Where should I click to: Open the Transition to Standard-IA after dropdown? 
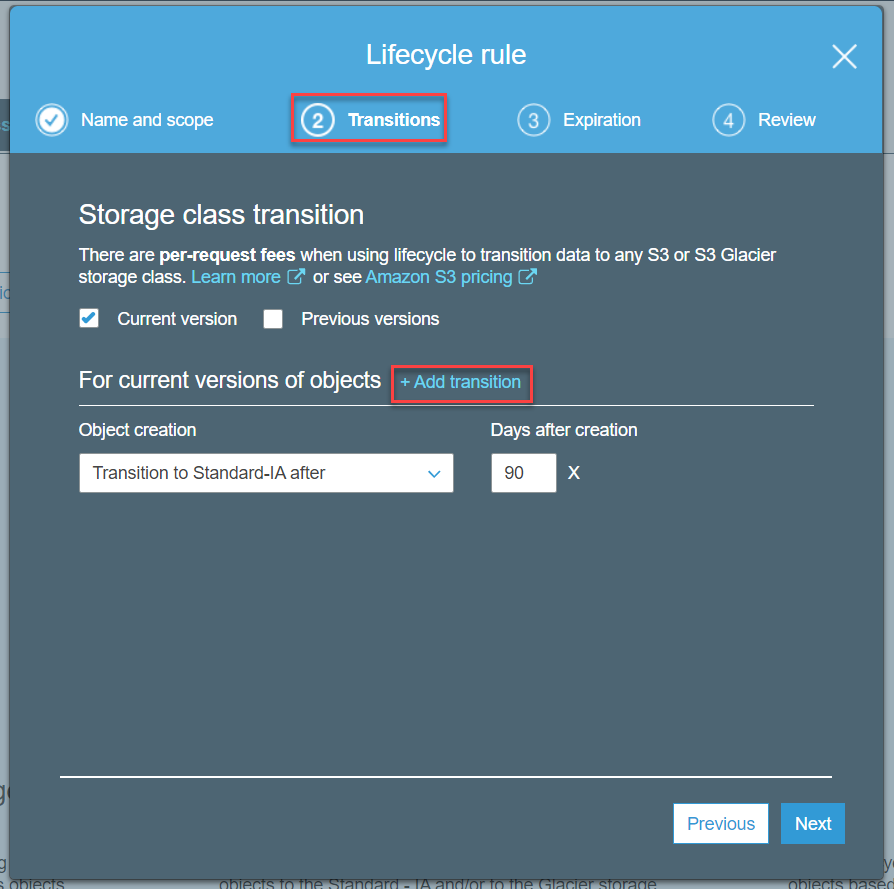click(266, 473)
